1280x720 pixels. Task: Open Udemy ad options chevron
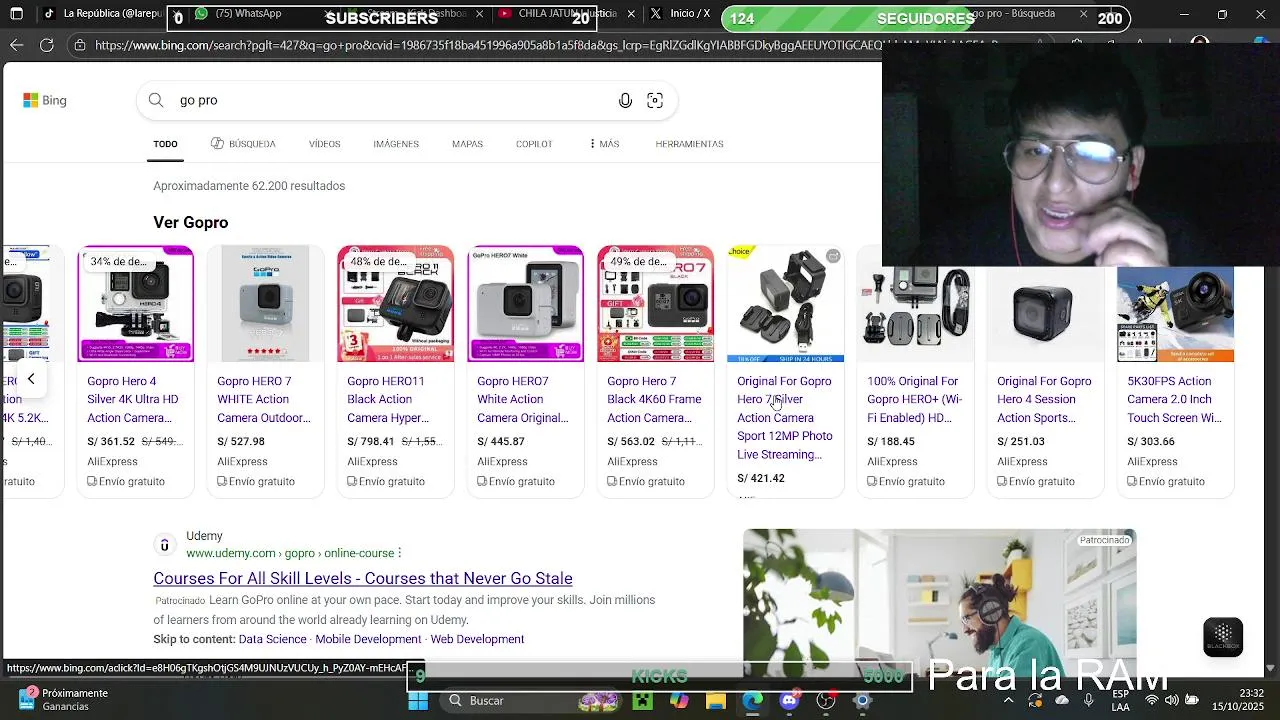point(399,553)
